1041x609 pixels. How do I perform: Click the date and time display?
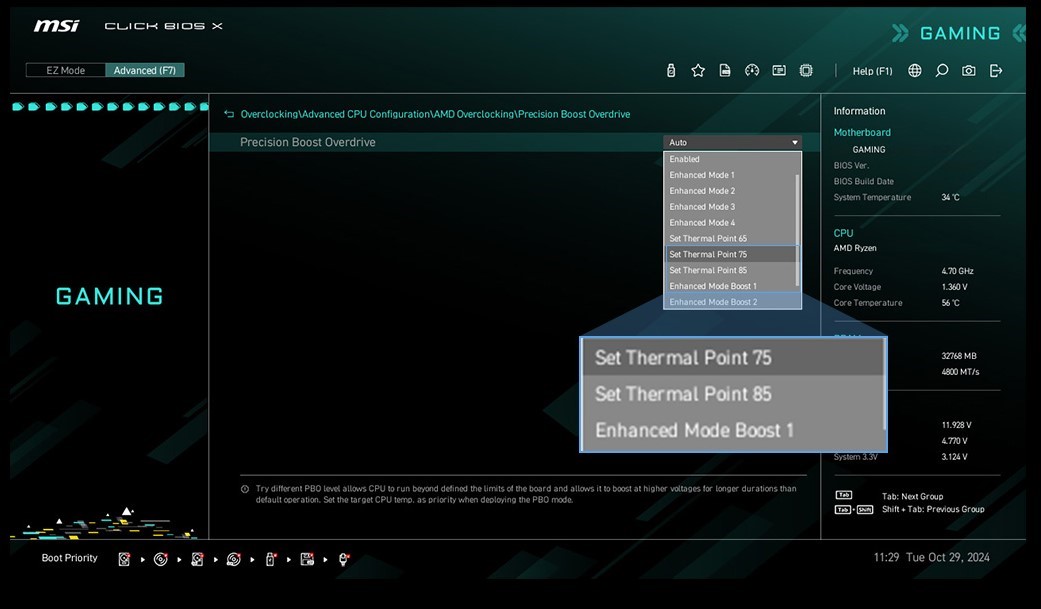tap(931, 558)
